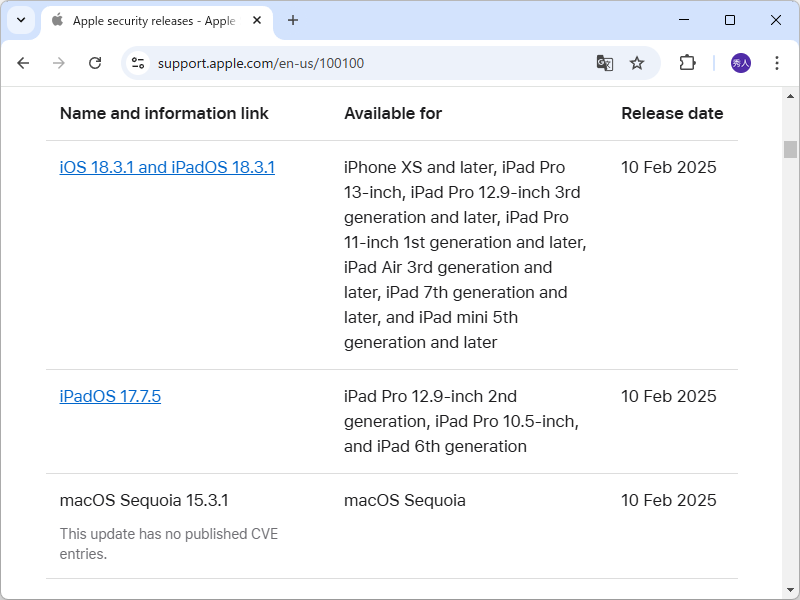The height and width of the screenshot is (600, 800).
Task: Go forward to the next page
Action: [x=59, y=62]
